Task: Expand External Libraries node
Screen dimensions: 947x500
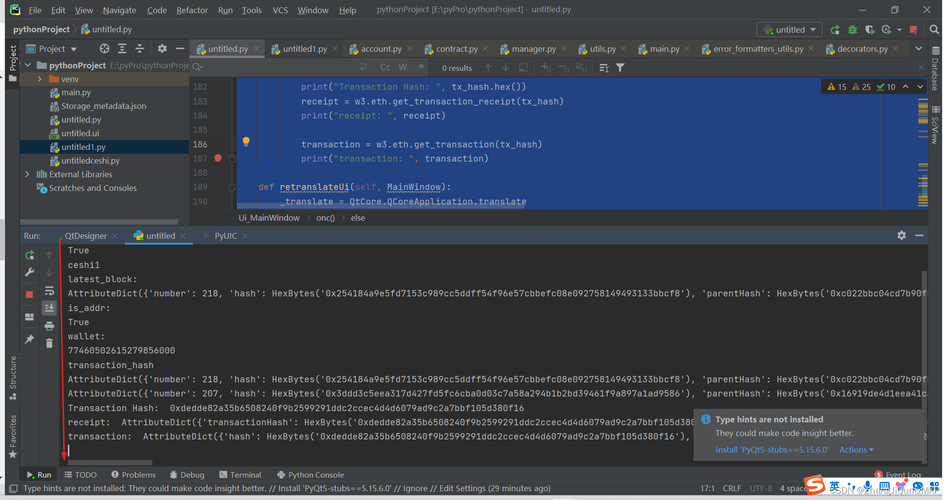Action: (x=27, y=175)
